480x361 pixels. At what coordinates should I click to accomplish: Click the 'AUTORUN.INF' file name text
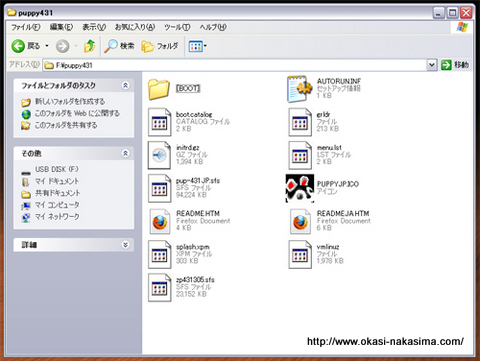[339, 81]
